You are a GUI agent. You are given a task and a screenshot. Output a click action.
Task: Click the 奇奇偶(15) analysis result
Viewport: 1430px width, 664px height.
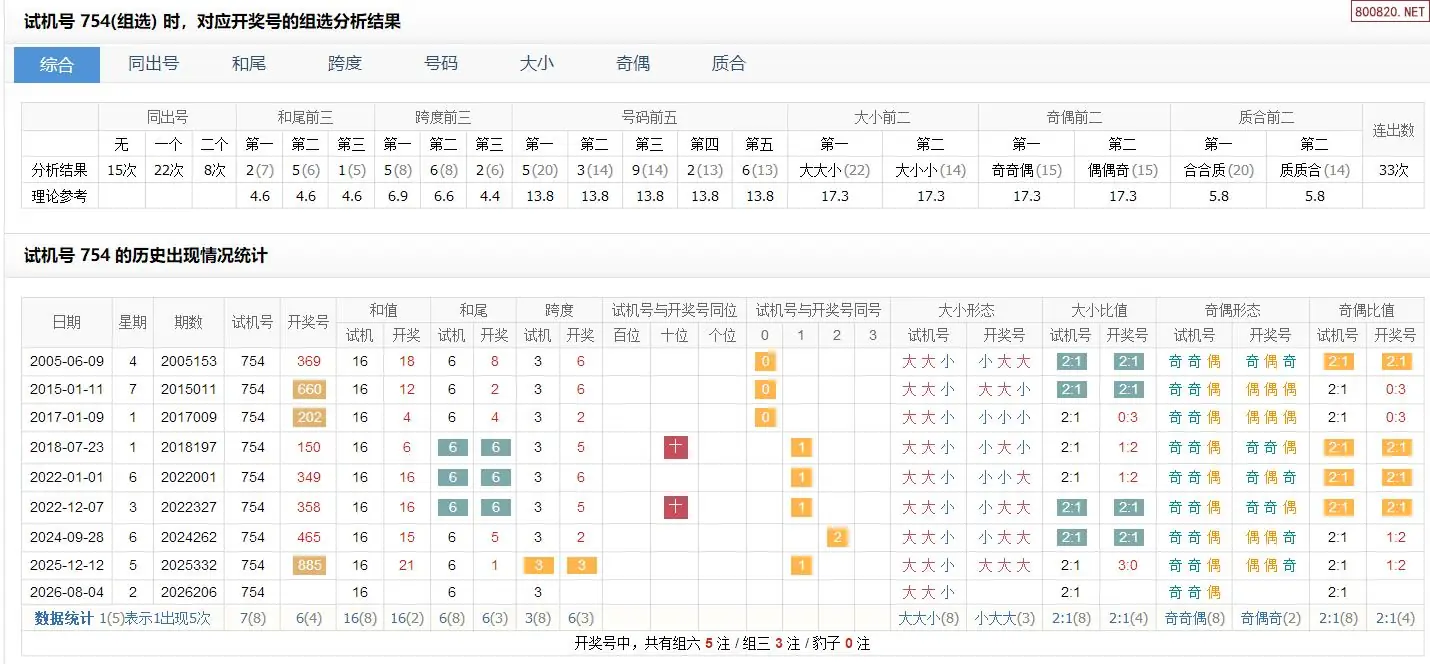coord(1026,171)
